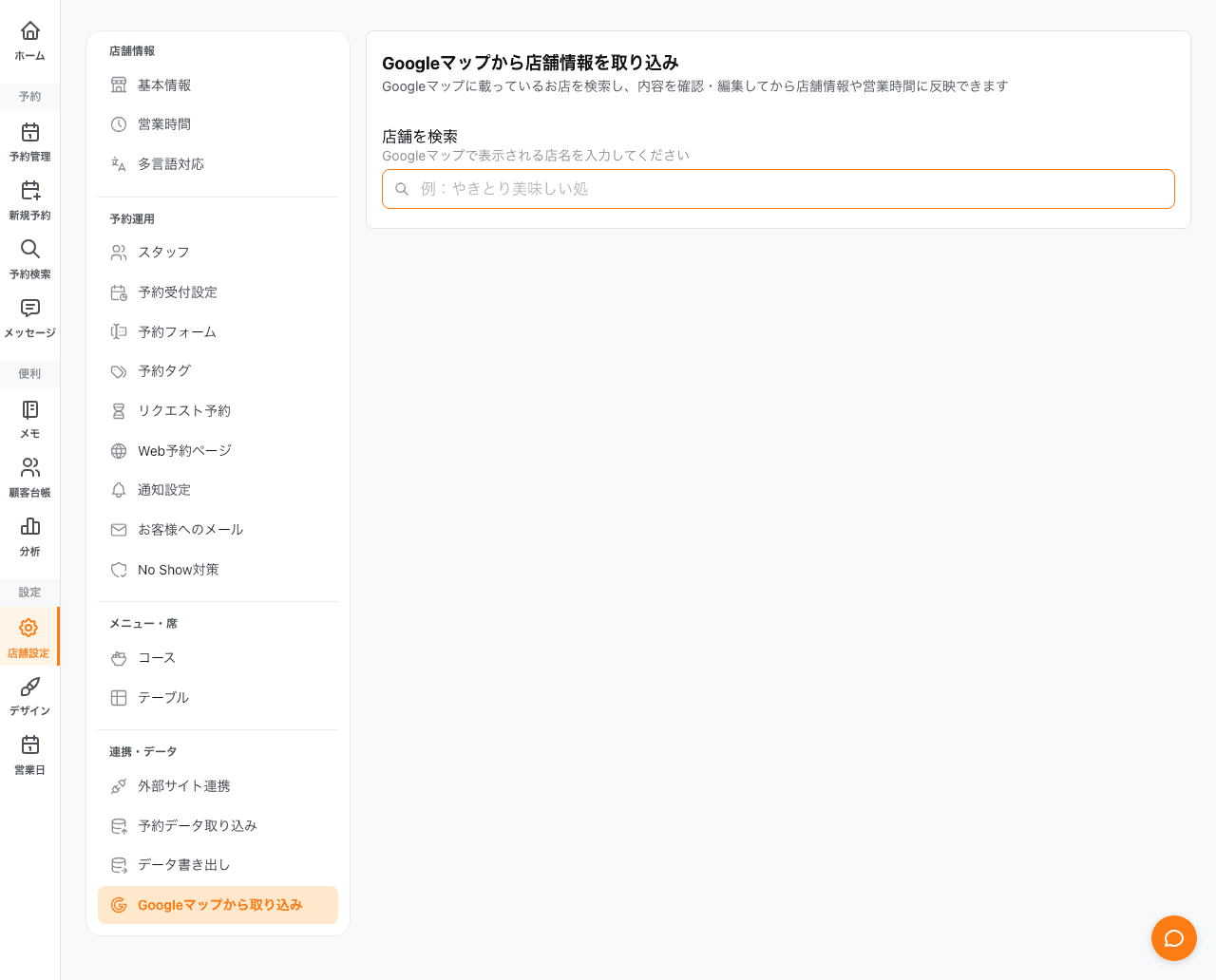1216x980 pixels.
Task: Click the 新規予約 calendar-plus icon
Action: 30,191
